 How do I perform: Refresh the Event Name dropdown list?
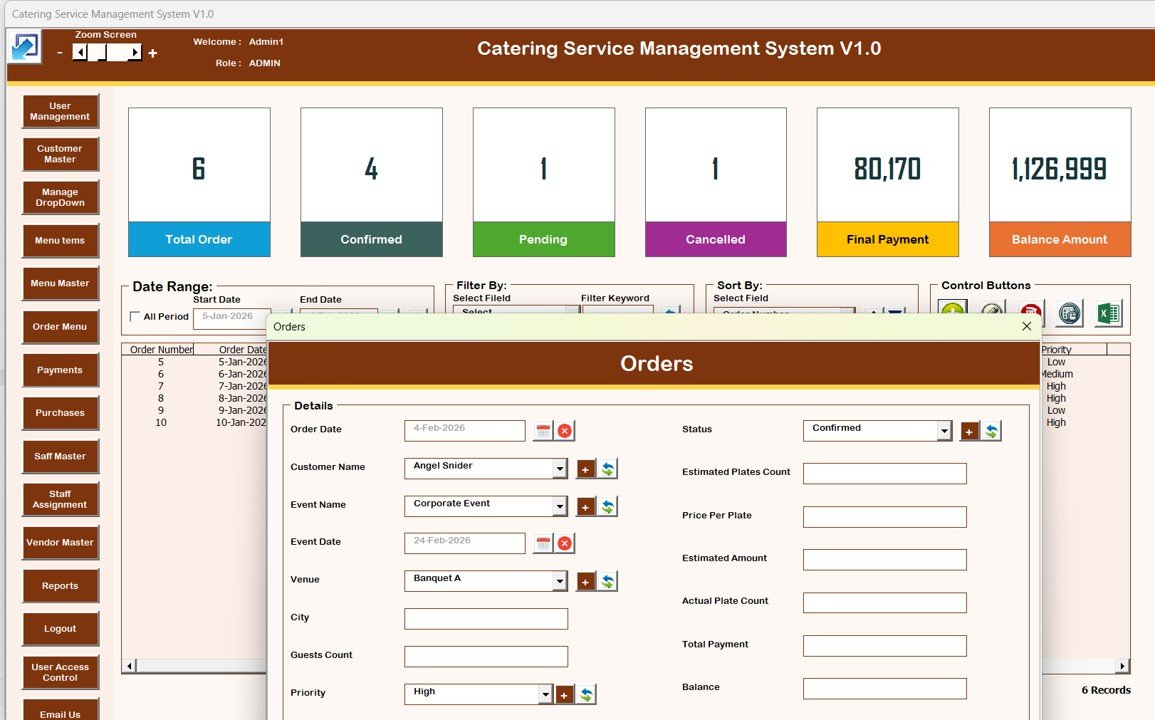coord(607,506)
